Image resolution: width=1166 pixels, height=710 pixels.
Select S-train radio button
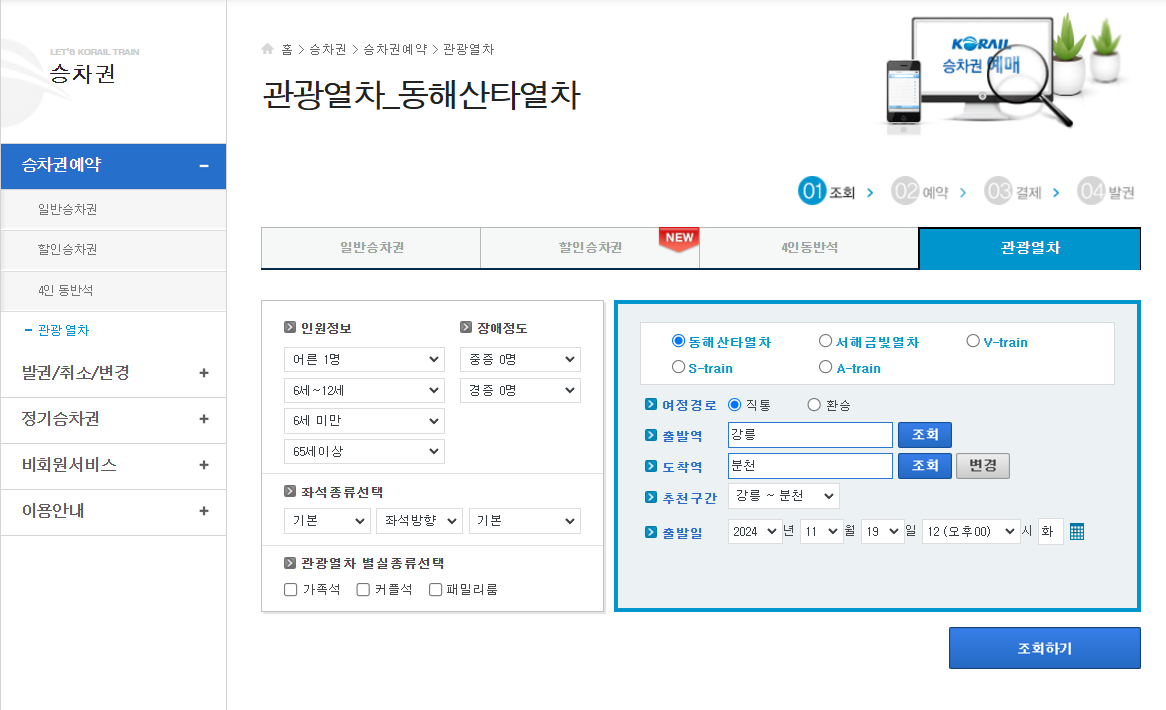coord(678,367)
